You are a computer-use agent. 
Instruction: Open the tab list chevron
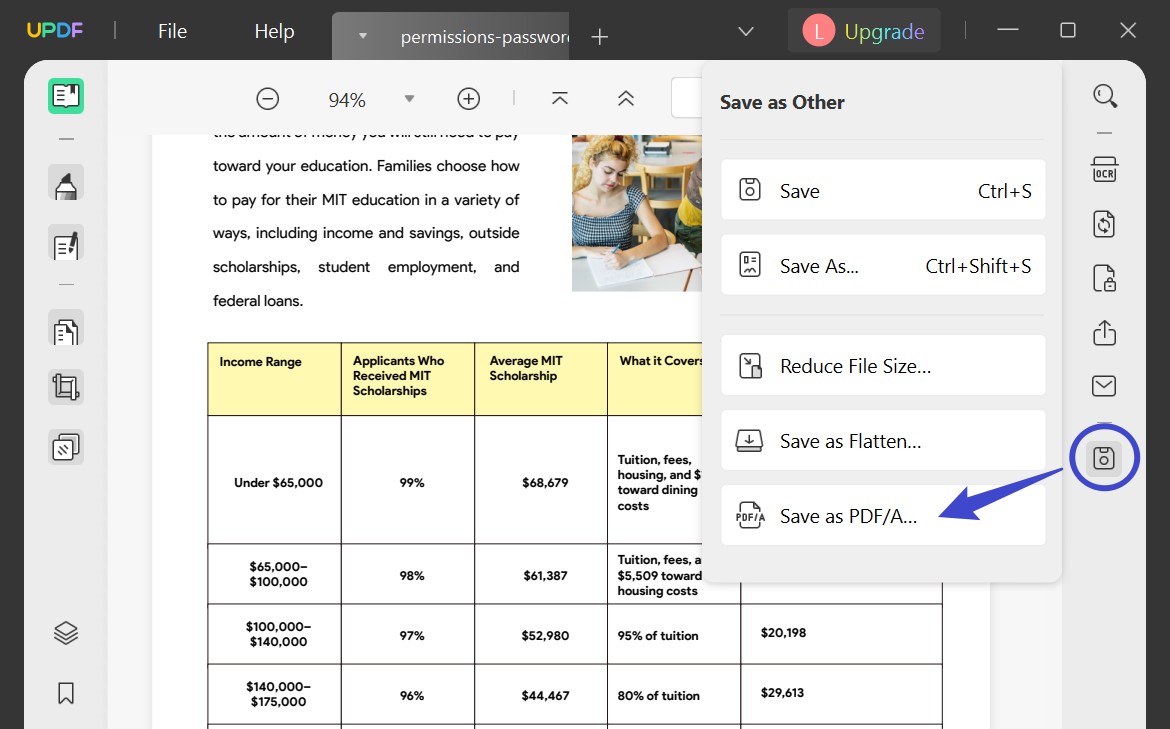745,31
